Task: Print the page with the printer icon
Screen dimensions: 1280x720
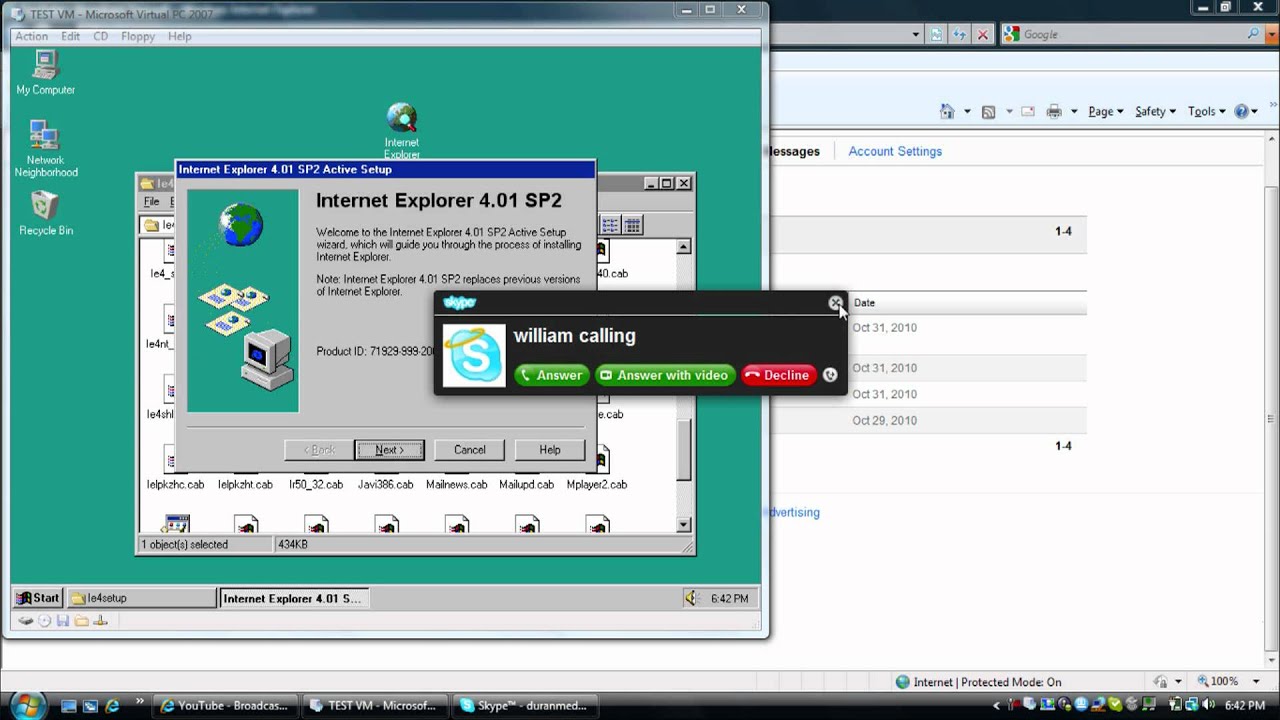Action: click(x=1054, y=112)
